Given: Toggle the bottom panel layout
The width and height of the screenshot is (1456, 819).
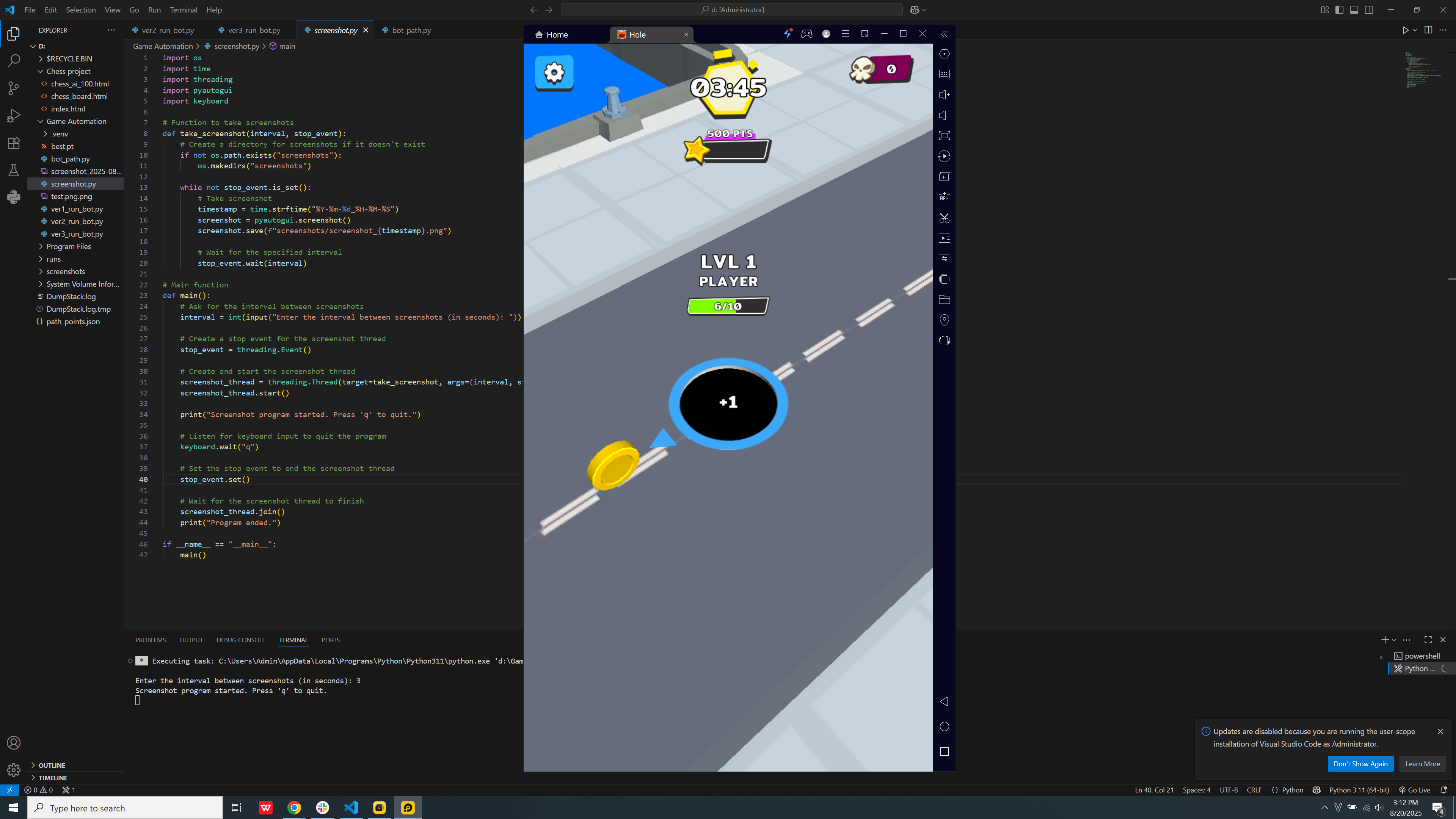Looking at the screenshot, I should 1354,9.
